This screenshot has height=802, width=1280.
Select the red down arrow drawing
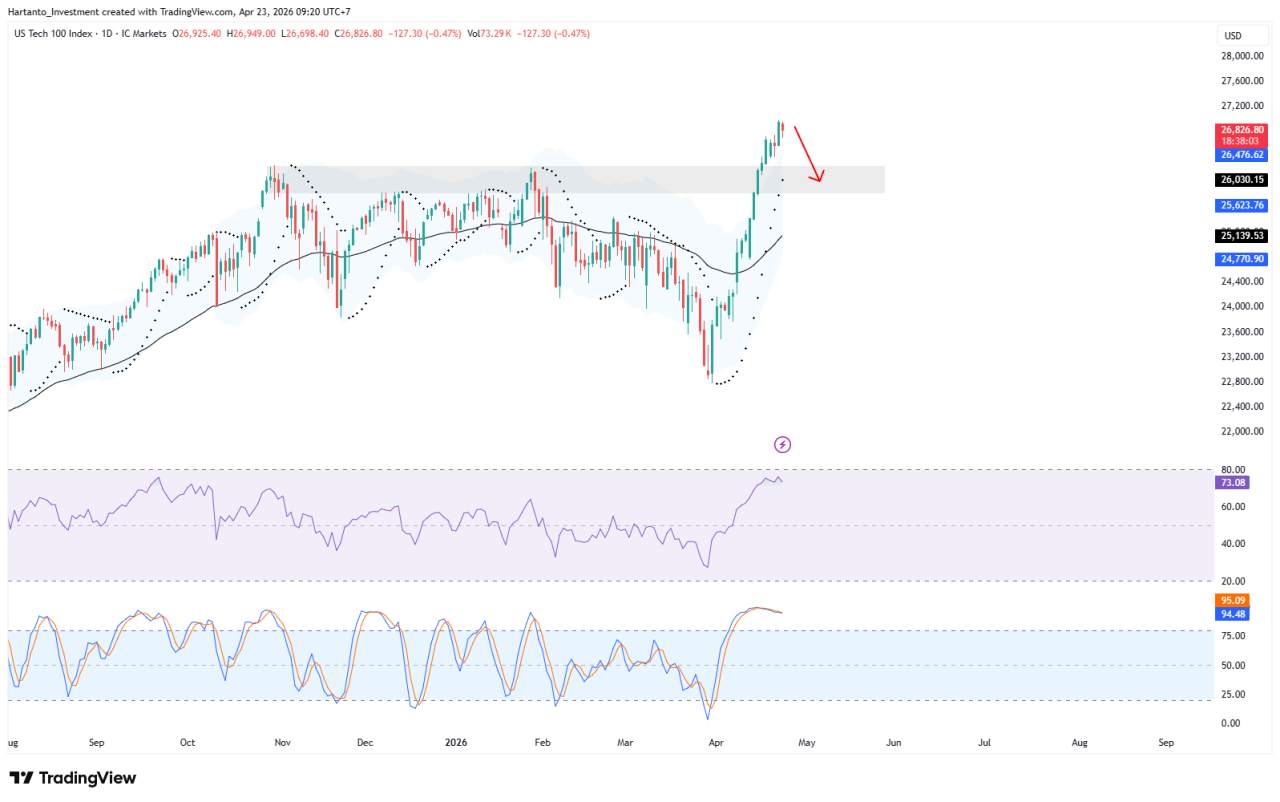tap(808, 154)
